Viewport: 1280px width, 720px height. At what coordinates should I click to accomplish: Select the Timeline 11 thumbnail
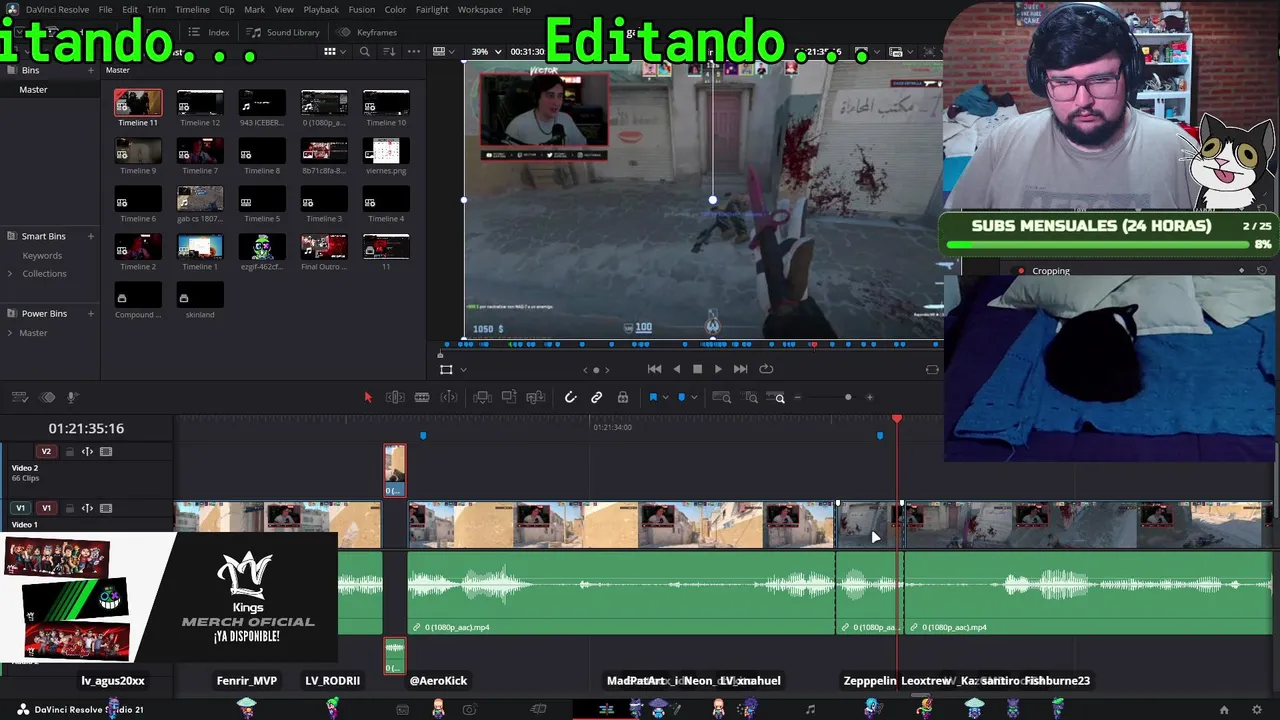(x=138, y=103)
